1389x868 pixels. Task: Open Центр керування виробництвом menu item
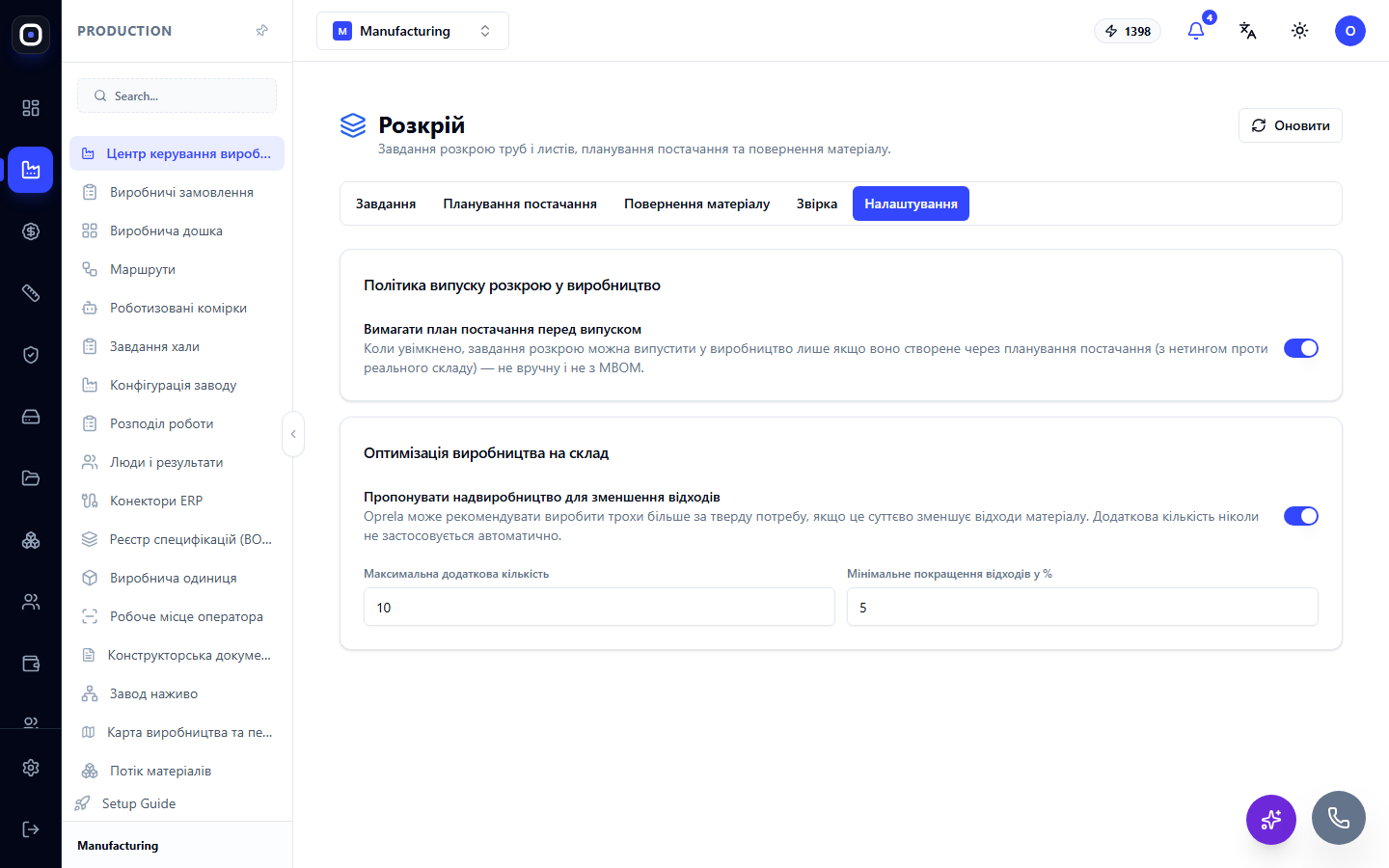[177, 153]
